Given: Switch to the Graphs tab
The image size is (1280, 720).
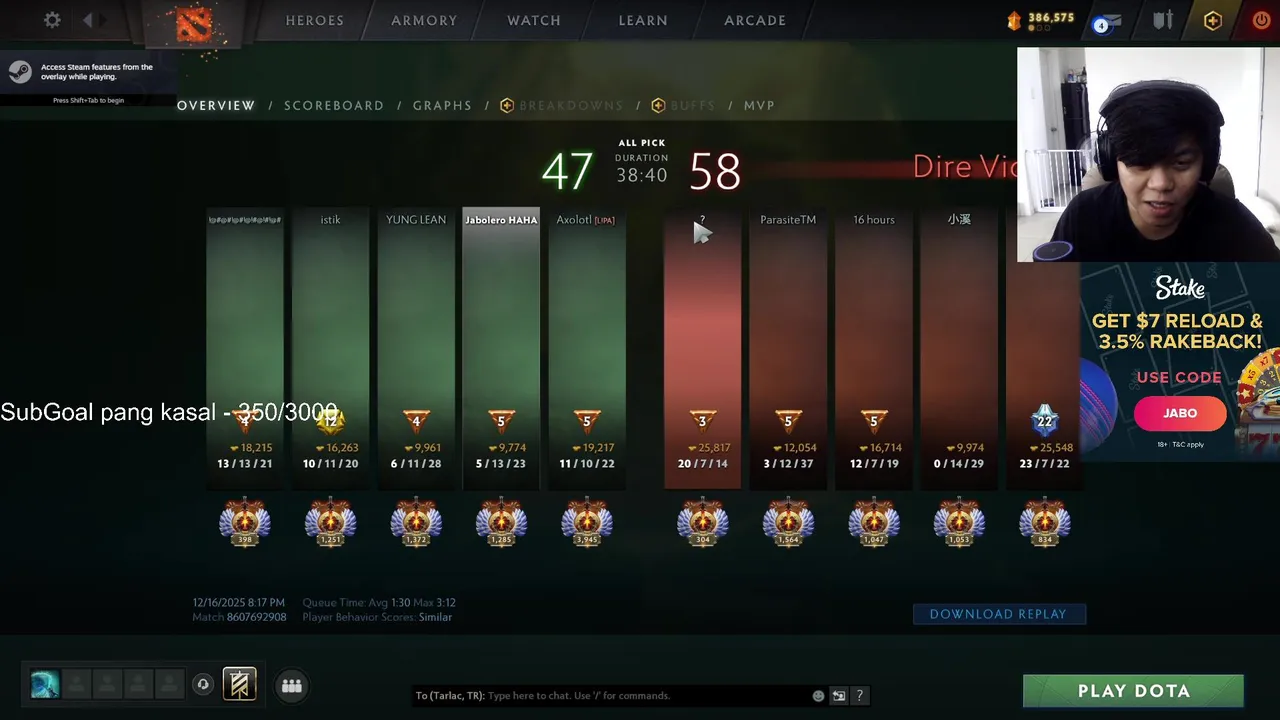Looking at the screenshot, I should coord(442,105).
